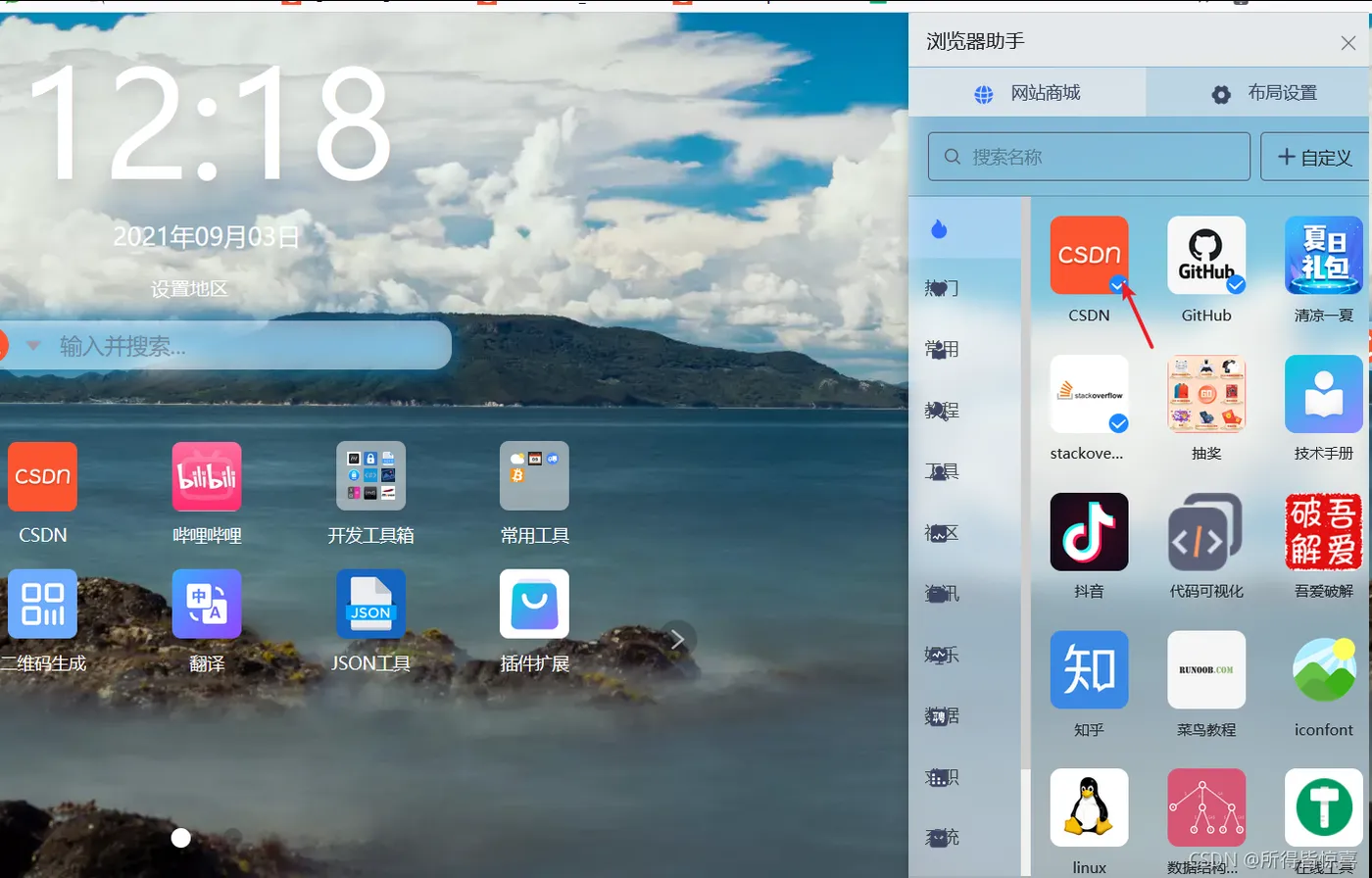The width and height of the screenshot is (1372, 878).
Task: Select the 吾爱破解 tile
Action: tap(1324, 532)
